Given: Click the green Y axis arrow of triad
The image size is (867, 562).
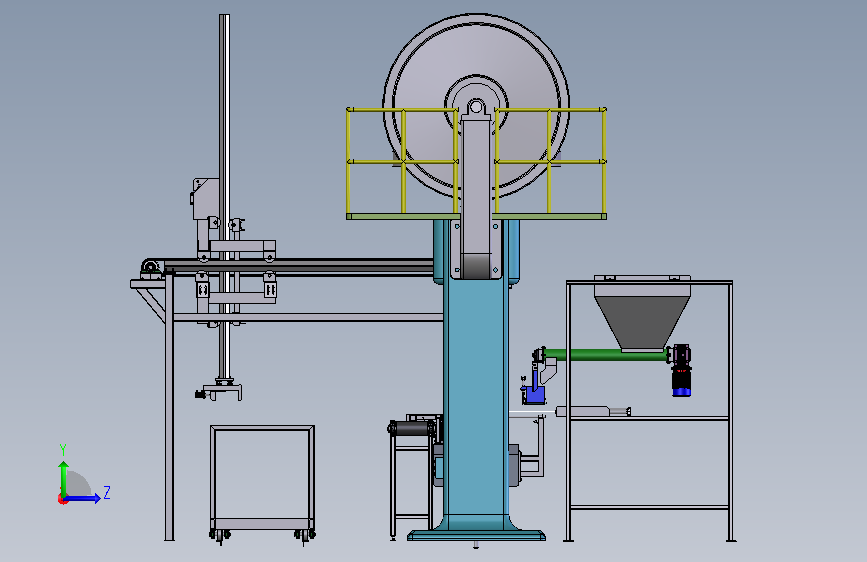Looking at the screenshot, I should pos(64,477).
